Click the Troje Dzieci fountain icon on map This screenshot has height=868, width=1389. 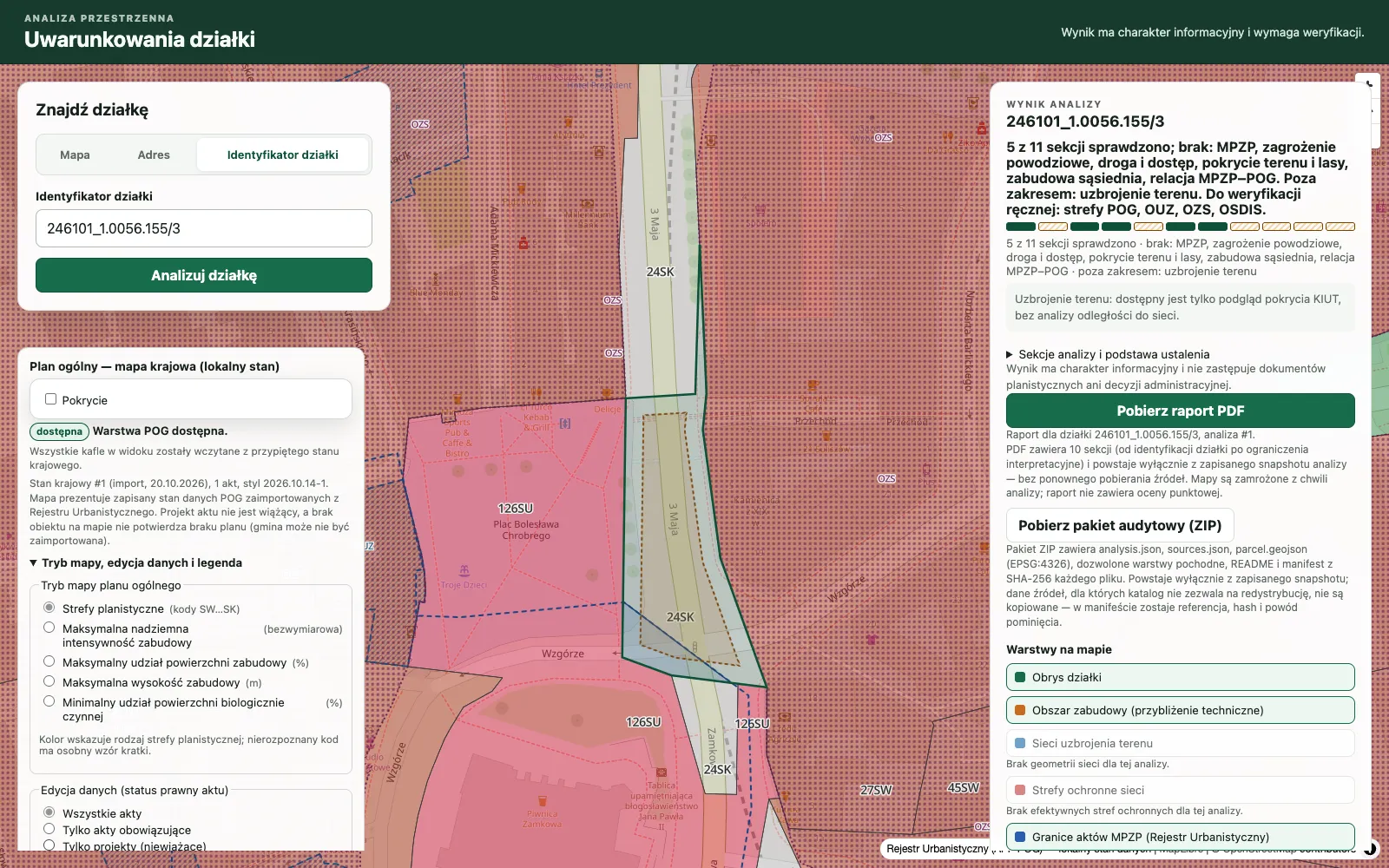464,571
